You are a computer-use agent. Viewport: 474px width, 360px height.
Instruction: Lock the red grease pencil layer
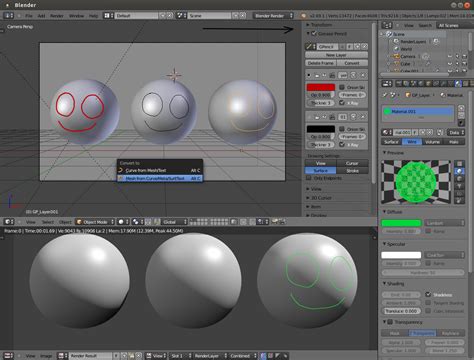[317, 75]
